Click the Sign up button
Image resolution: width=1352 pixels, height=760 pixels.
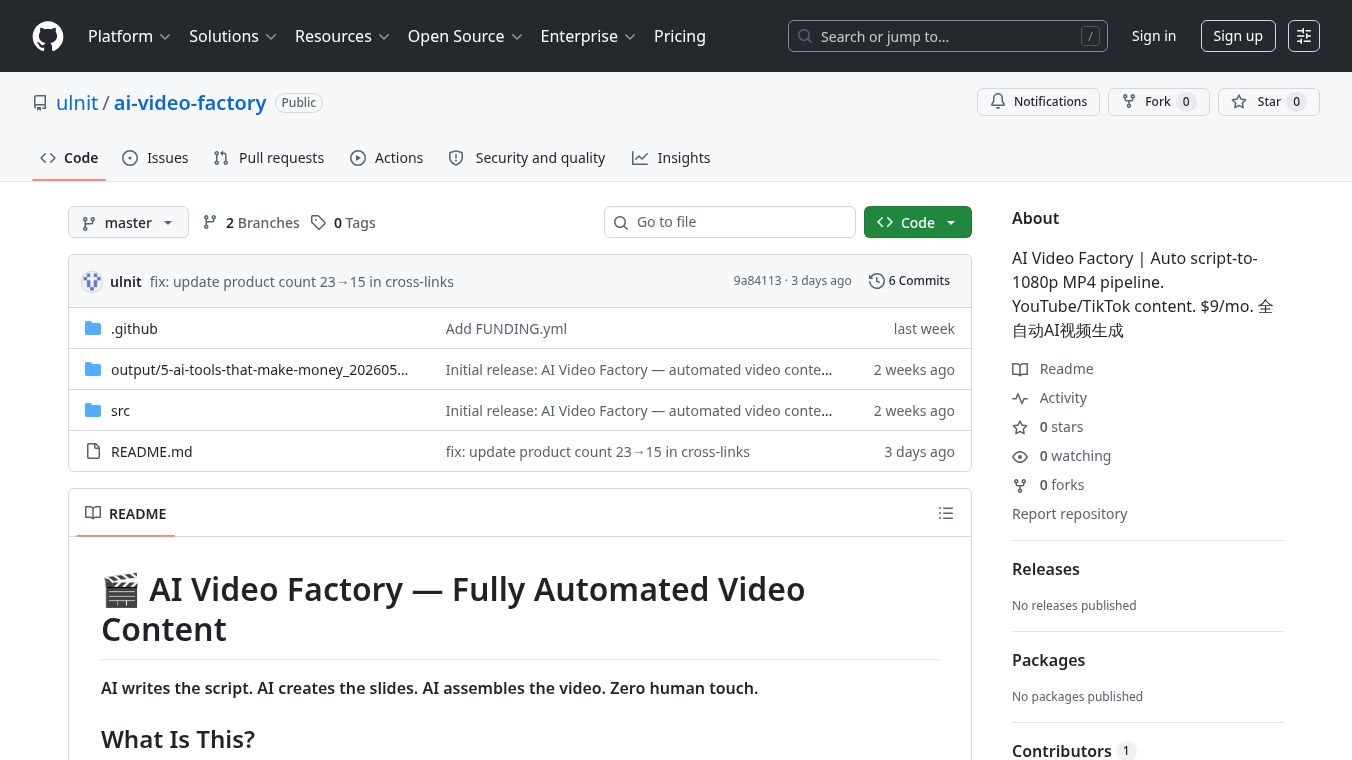point(1238,36)
